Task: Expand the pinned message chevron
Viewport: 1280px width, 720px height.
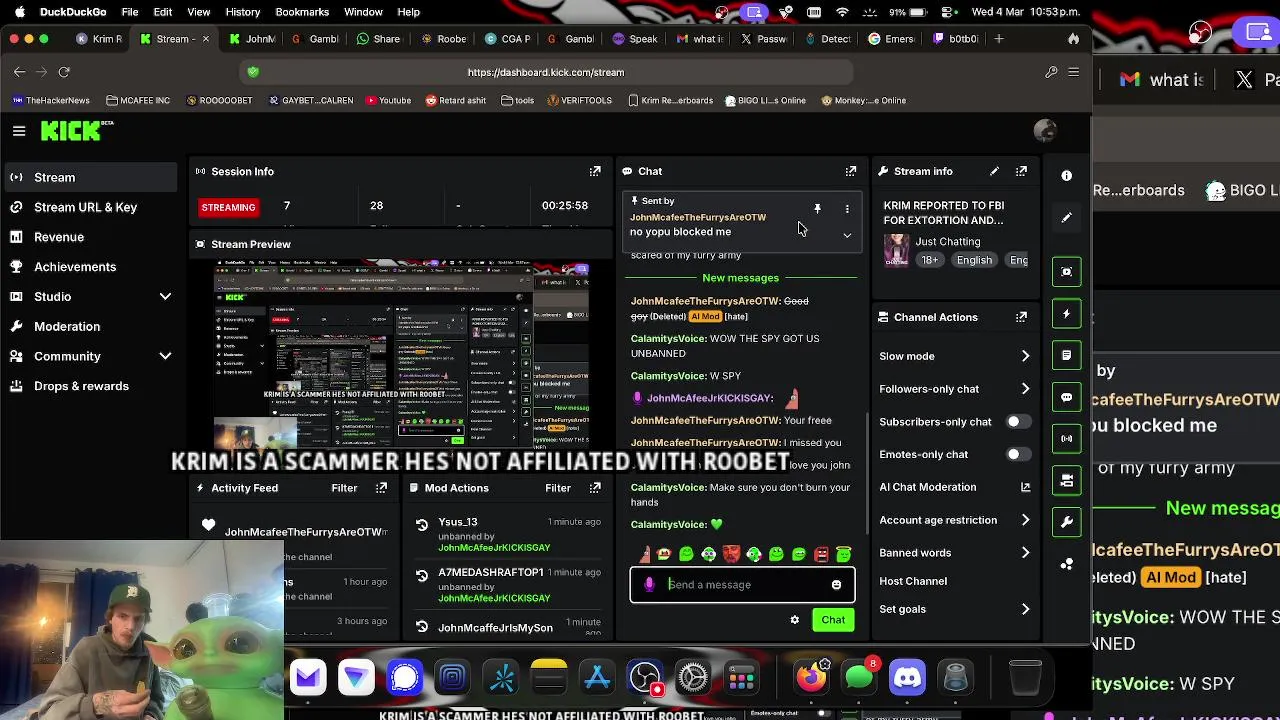Action: [847, 236]
